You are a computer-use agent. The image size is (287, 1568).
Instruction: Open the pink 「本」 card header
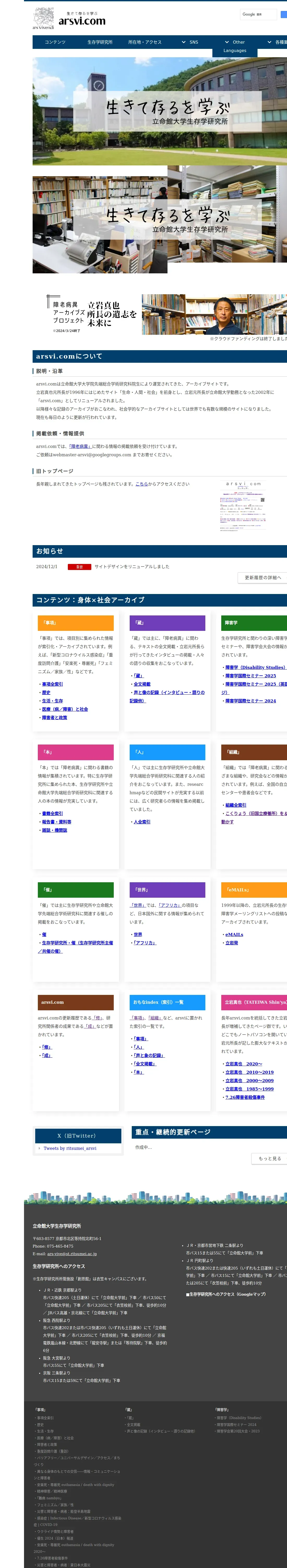point(75,752)
